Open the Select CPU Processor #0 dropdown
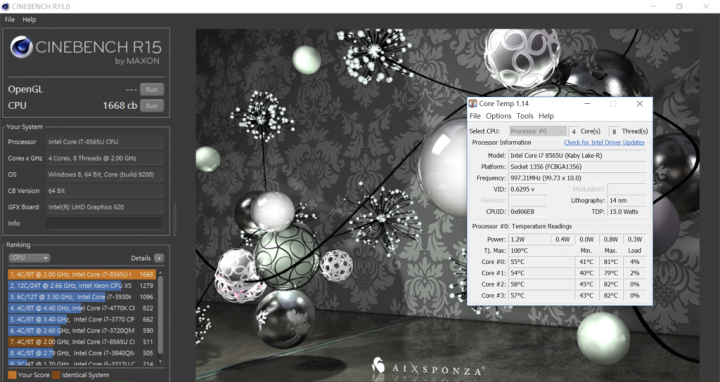The width and height of the screenshot is (720, 382). click(537, 131)
